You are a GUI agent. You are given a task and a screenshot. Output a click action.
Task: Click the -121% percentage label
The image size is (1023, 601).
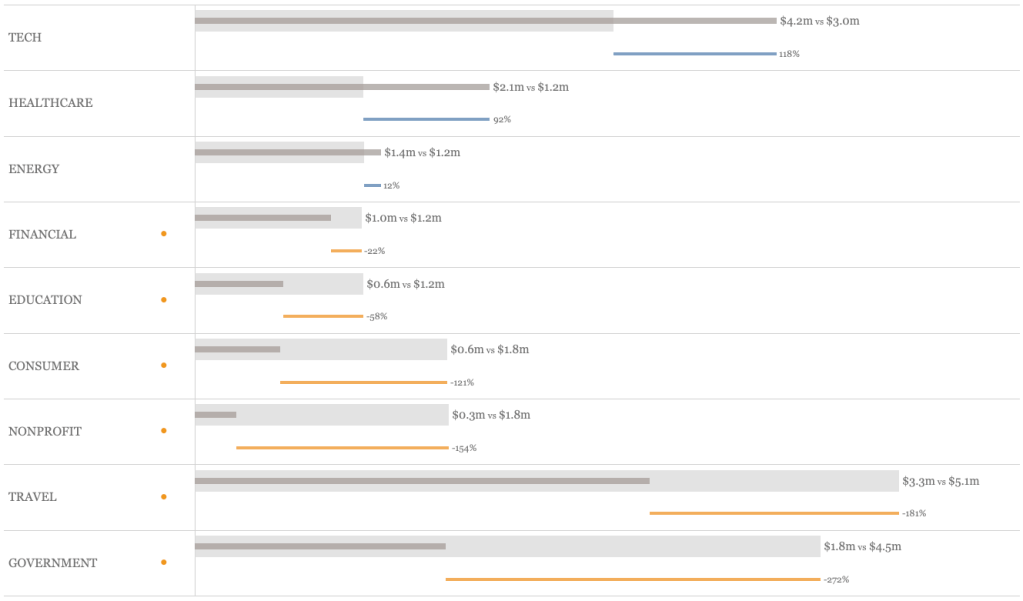461,383
